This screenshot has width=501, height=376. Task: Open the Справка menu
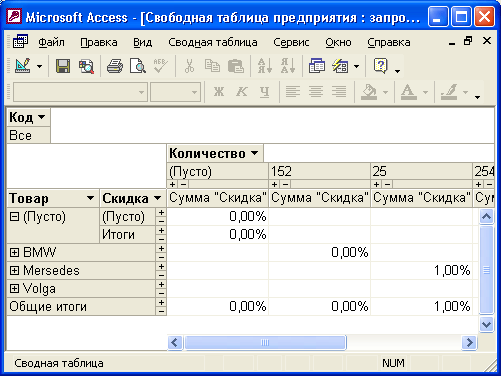coord(389,43)
